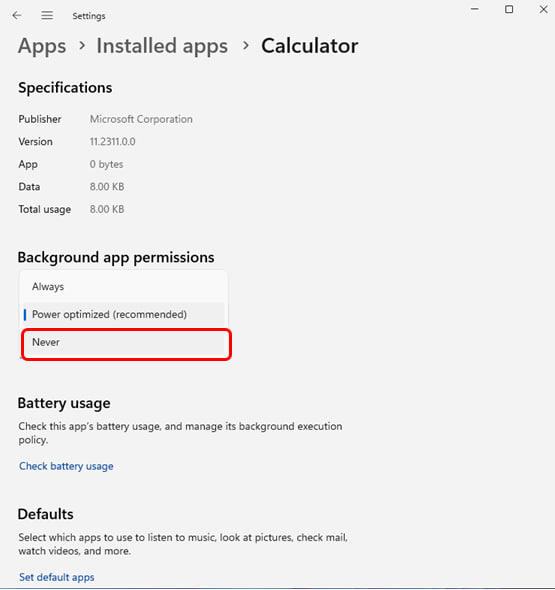Go to Installed apps breadcrumb
Viewport: 555px width, 590px height.
tap(162, 46)
